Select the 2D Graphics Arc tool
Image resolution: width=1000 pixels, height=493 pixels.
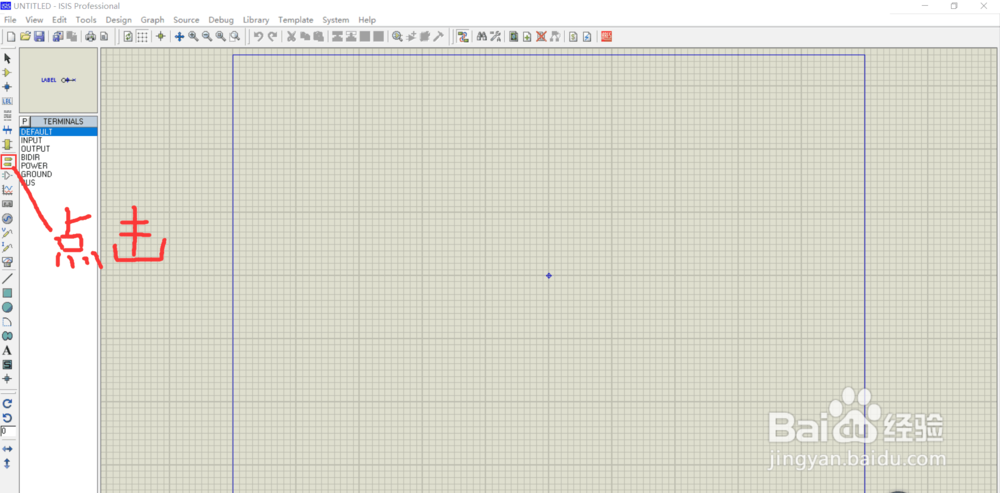[8, 322]
